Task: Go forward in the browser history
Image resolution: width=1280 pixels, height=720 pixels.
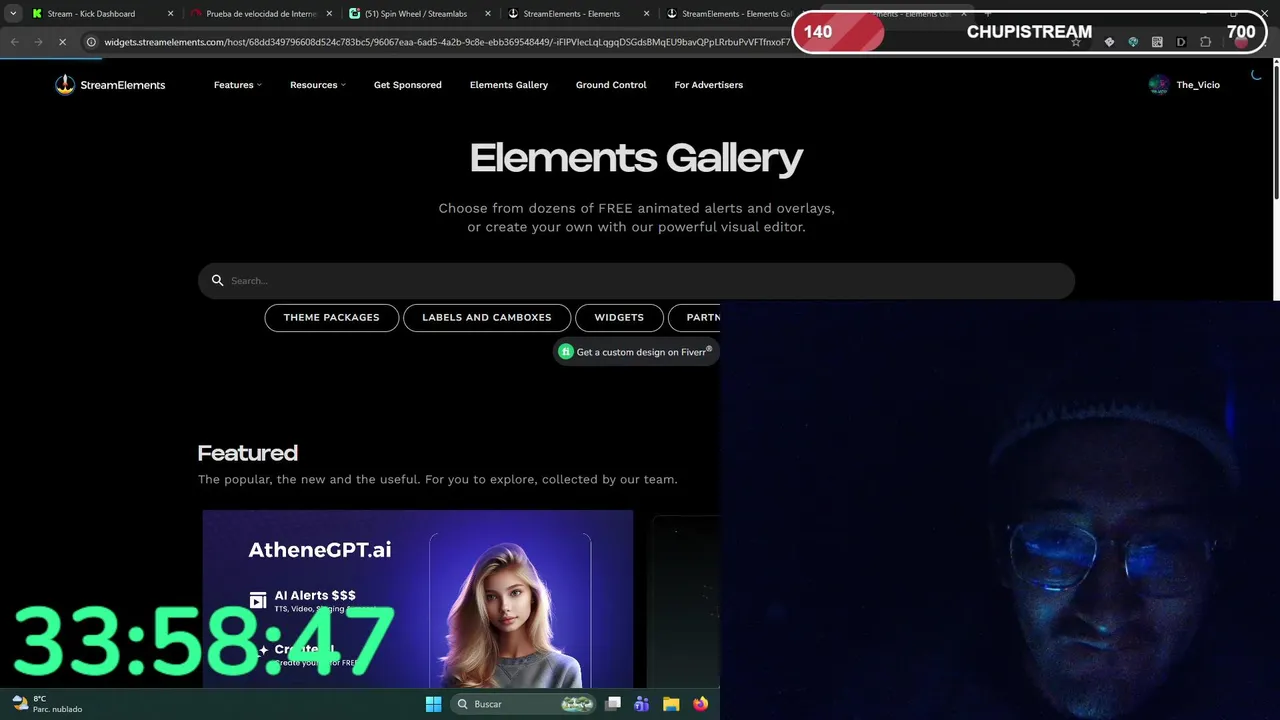Action: tap(38, 42)
